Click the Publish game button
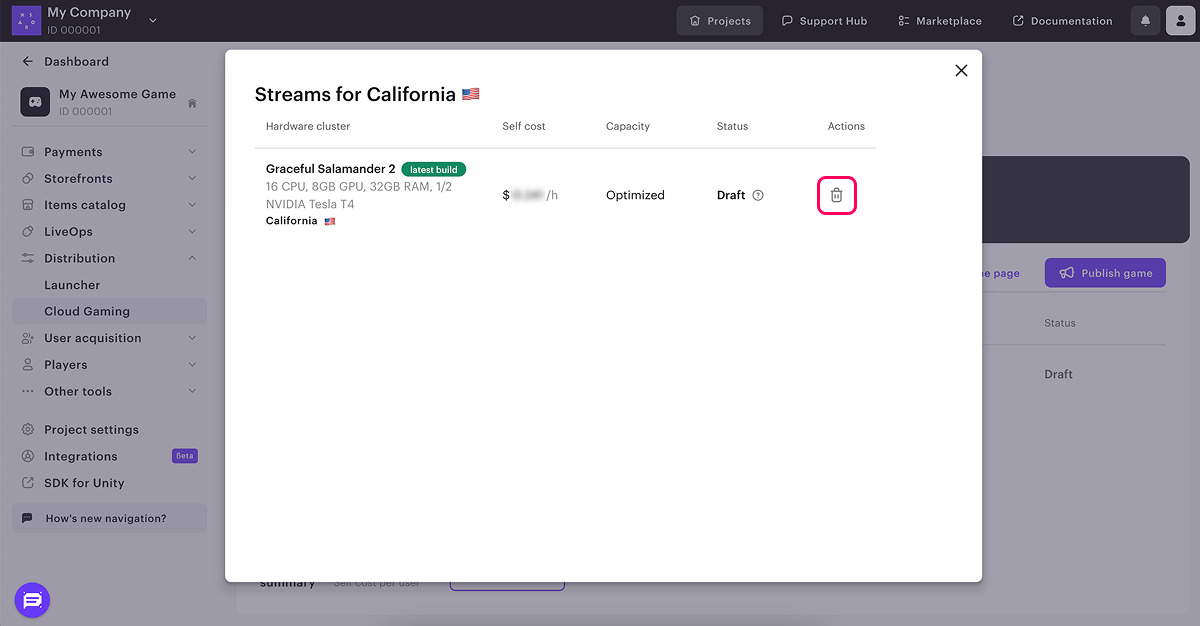1200x626 pixels. (1105, 273)
